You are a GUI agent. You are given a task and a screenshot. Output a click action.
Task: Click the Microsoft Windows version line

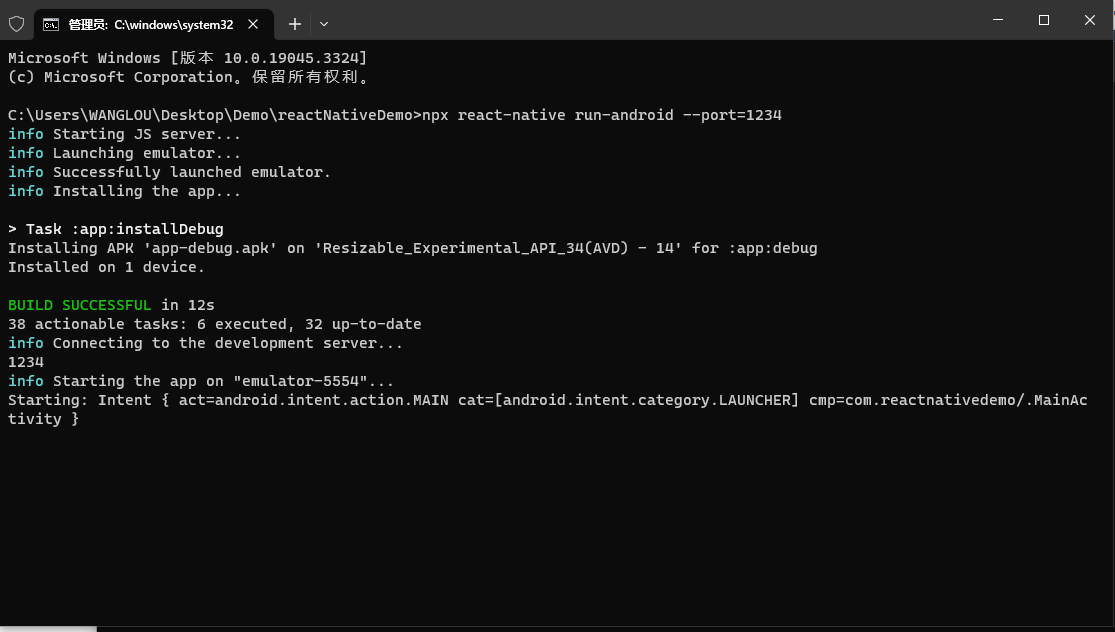coord(188,58)
